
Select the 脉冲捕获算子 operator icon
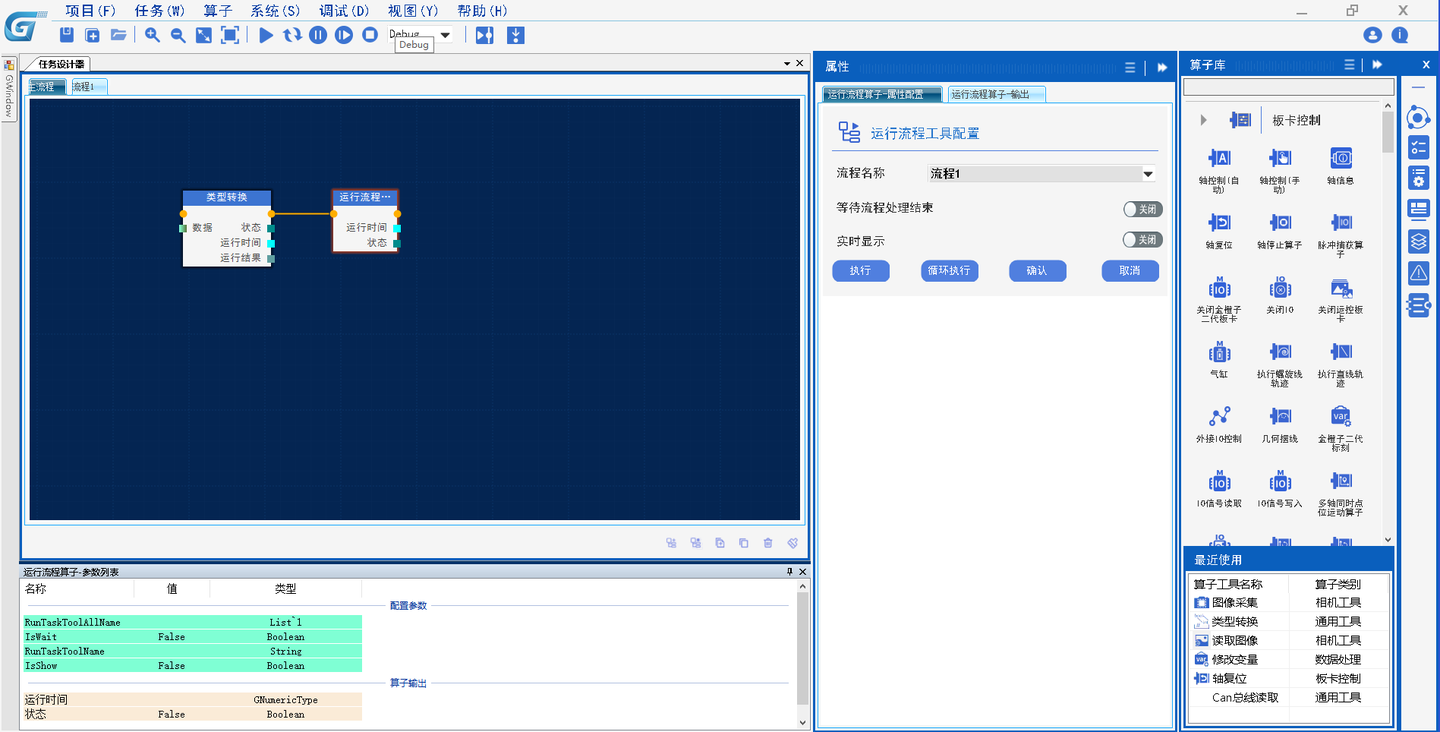pos(1341,222)
